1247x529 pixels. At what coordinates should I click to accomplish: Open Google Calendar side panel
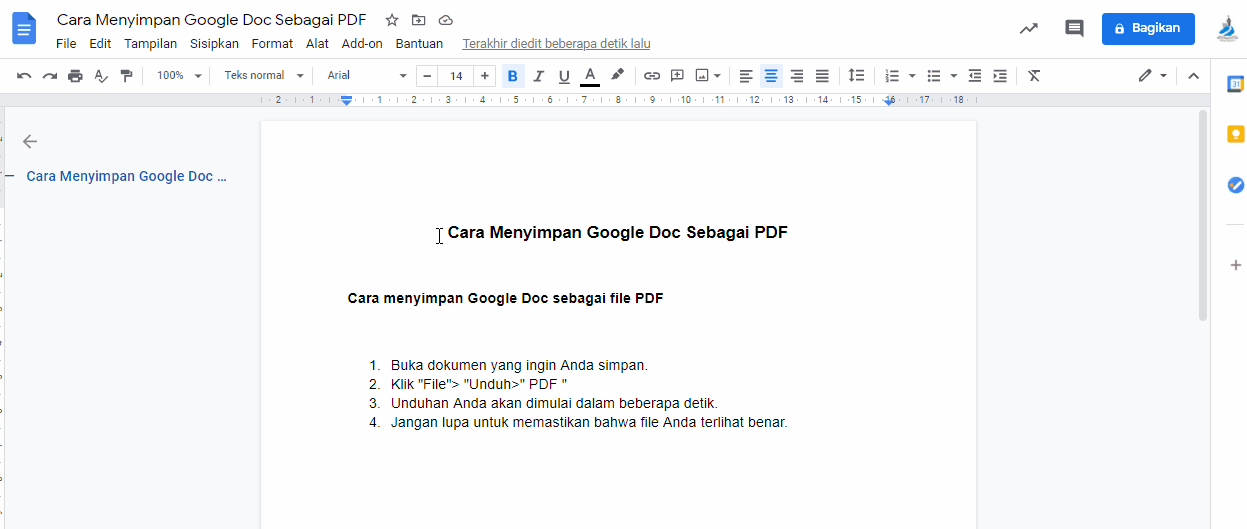coord(1236,84)
